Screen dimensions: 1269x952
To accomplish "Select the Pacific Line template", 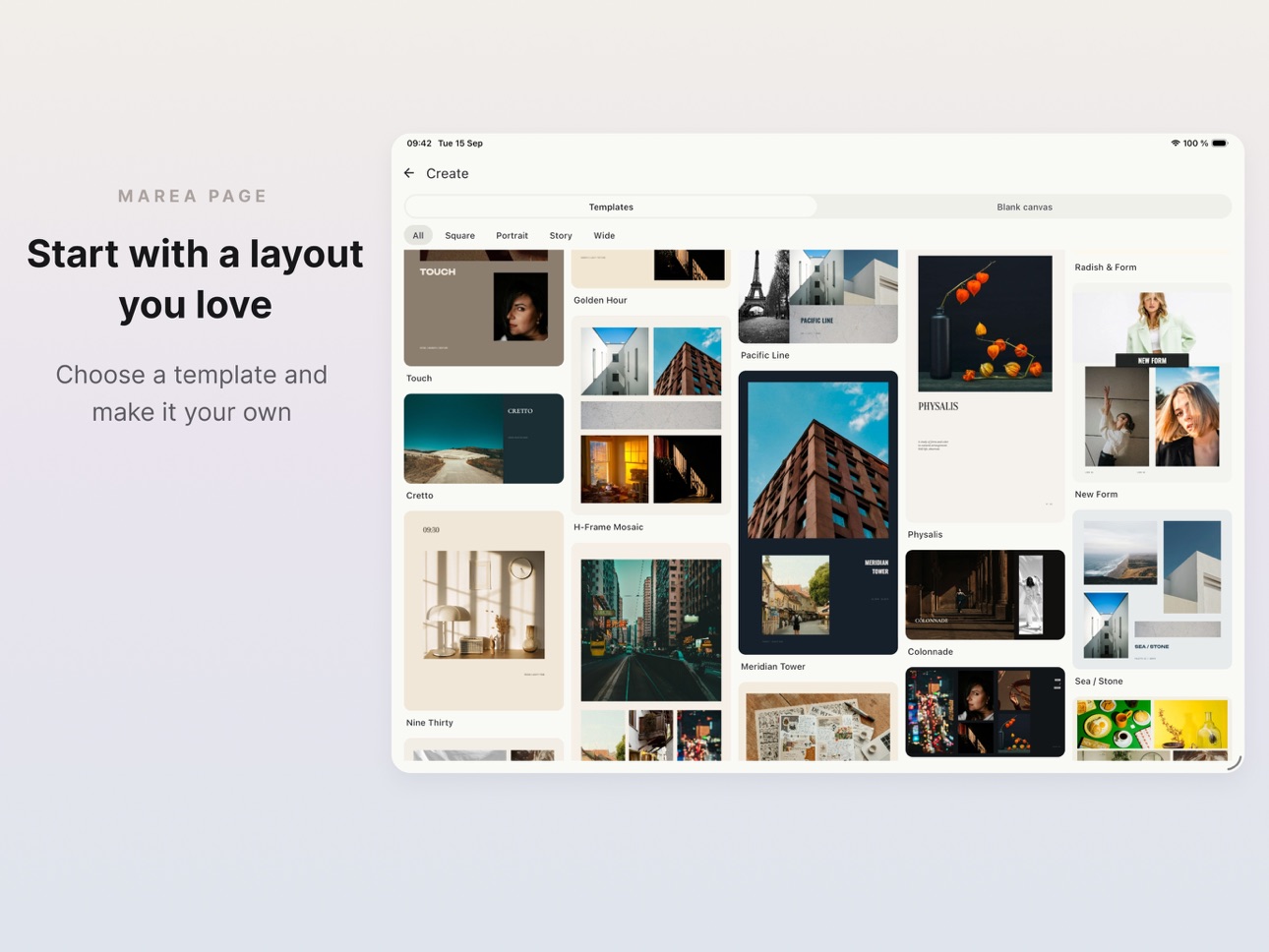I will click(x=818, y=296).
